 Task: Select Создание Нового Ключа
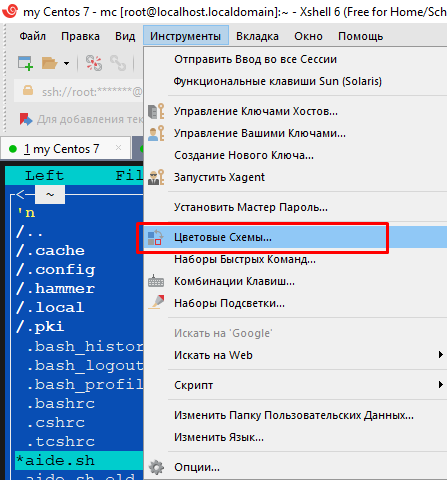click(295, 155)
